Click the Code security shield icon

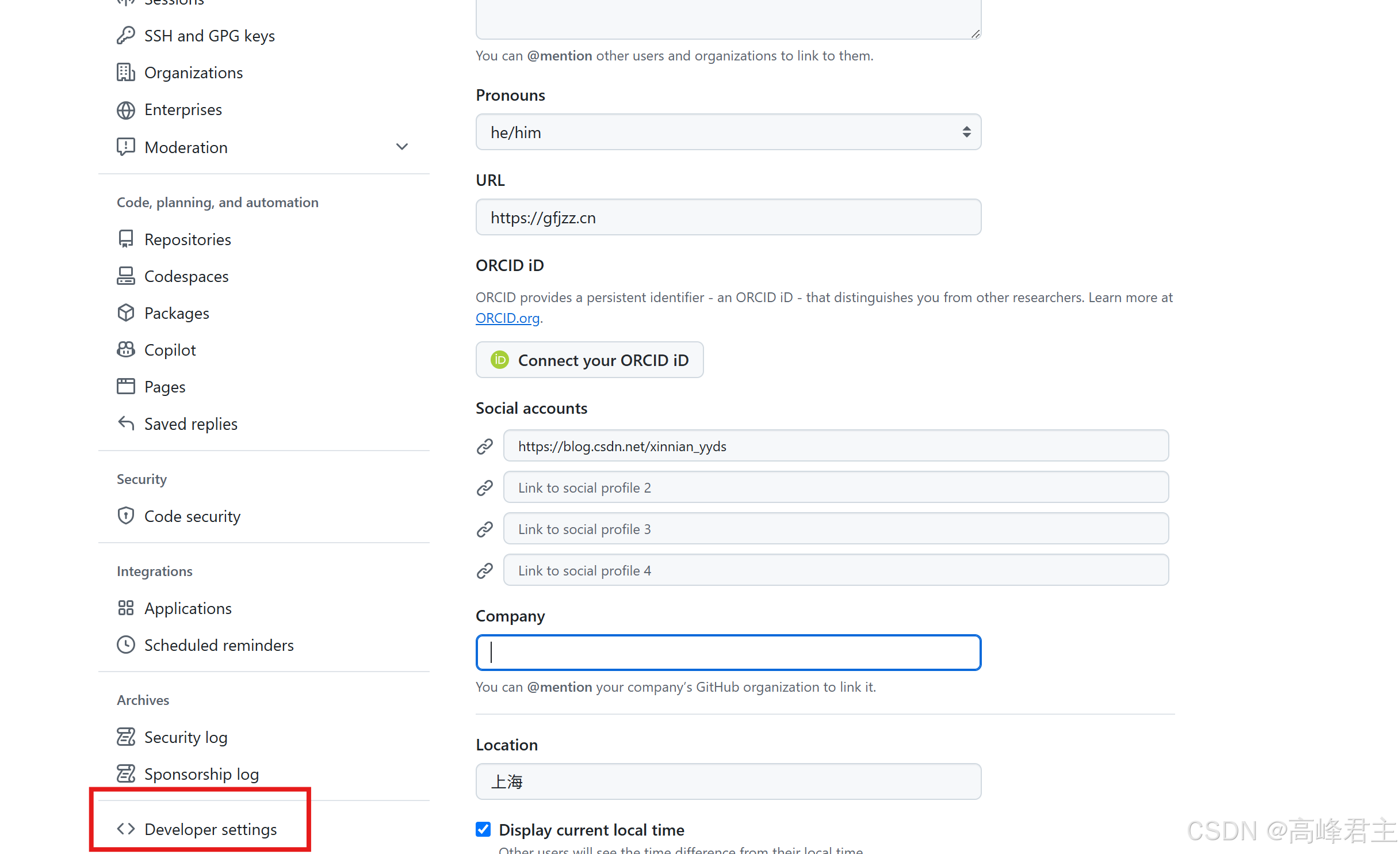point(125,516)
